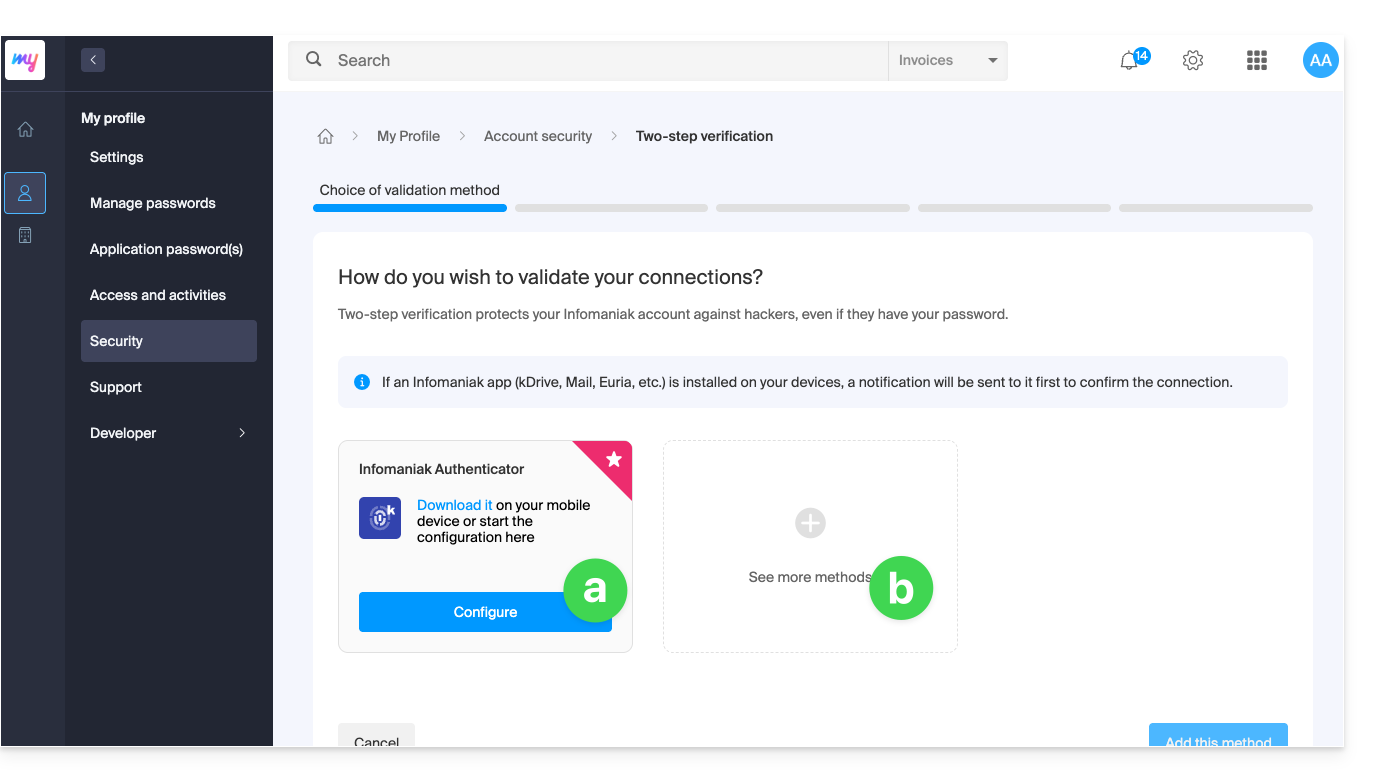This screenshot has width=1379, height=782.
Task: Click the Cancel button
Action: click(376, 735)
